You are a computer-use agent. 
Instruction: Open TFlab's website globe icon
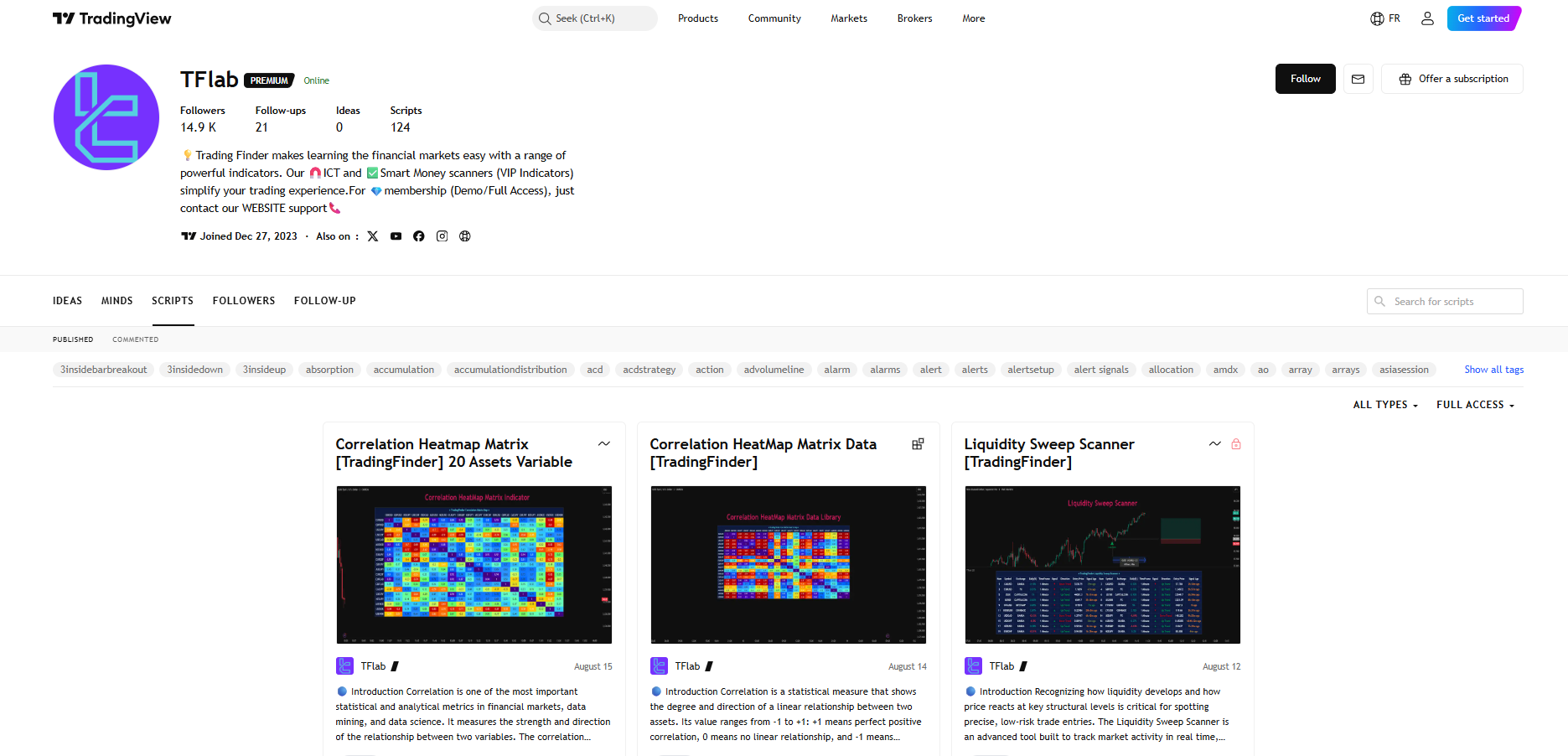coord(465,236)
